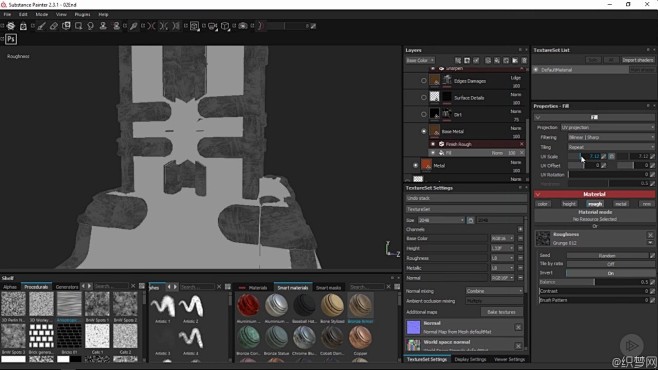Click the Undo stack button

click(x=466, y=198)
